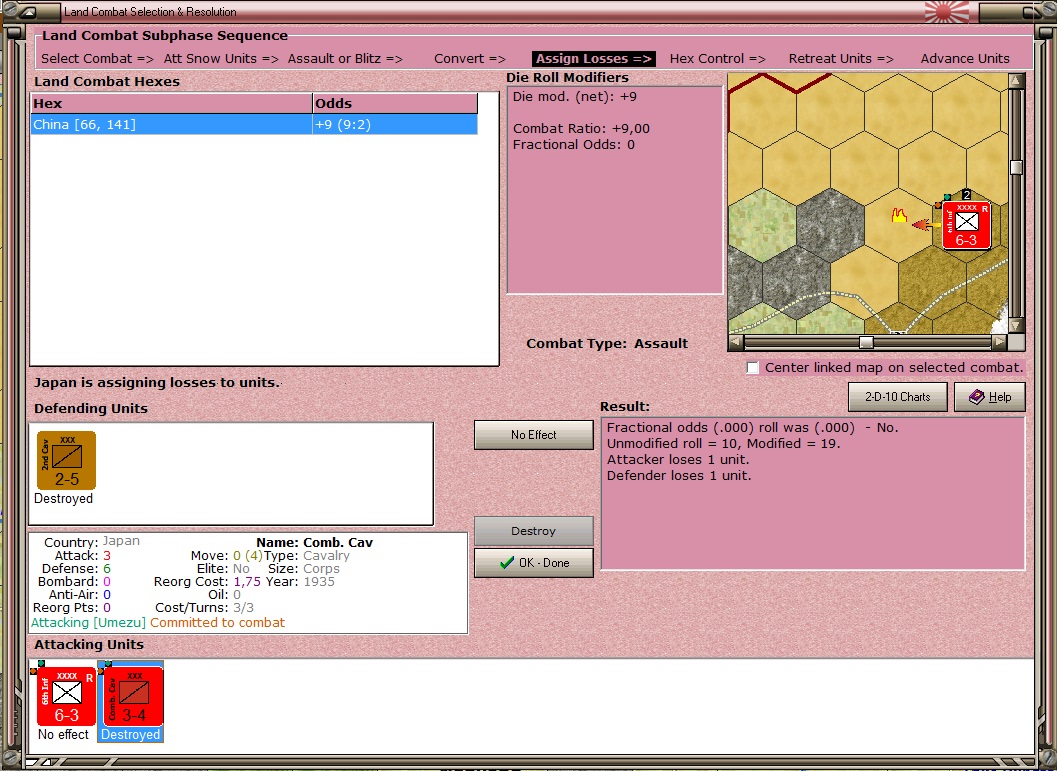Click the Advance Units subphase label

pos(965,59)
